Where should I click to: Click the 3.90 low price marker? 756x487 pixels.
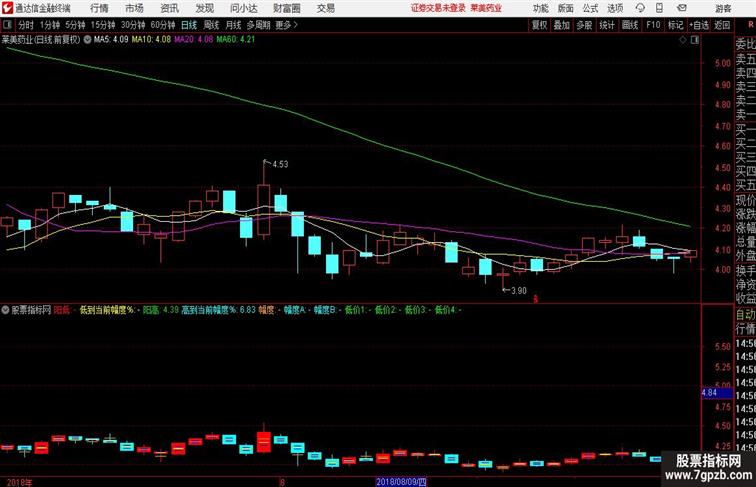tap(518, 291)
